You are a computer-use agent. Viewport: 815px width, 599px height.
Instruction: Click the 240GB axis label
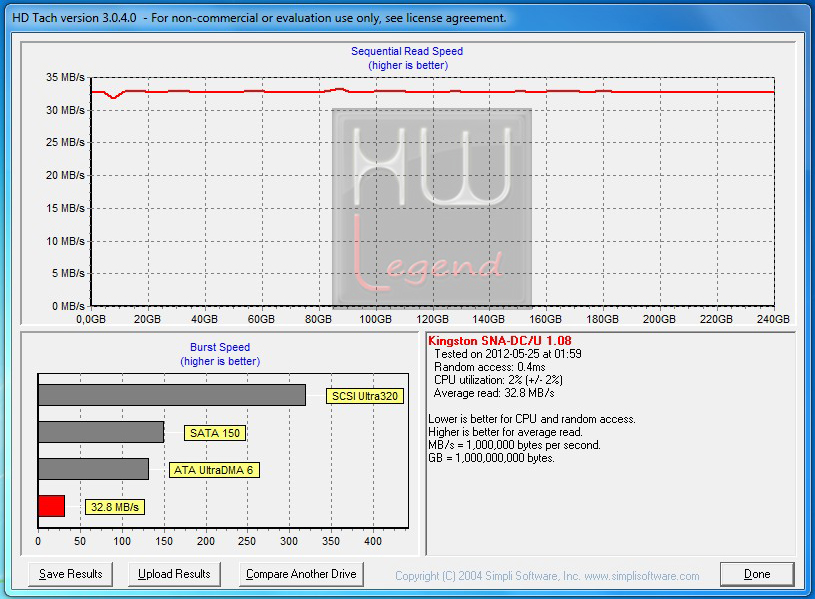pyautogui.click(x=773, y=319)
